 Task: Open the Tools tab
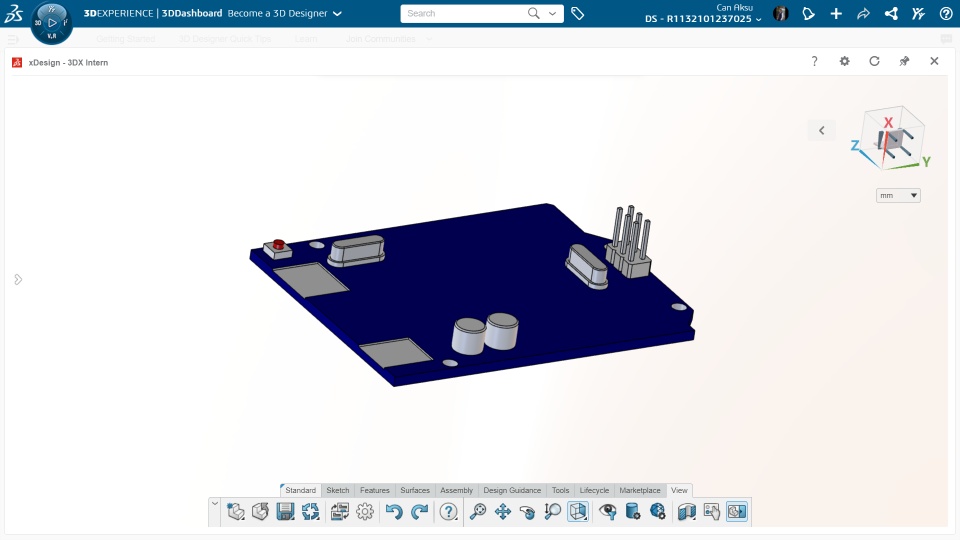click(560, 490)
